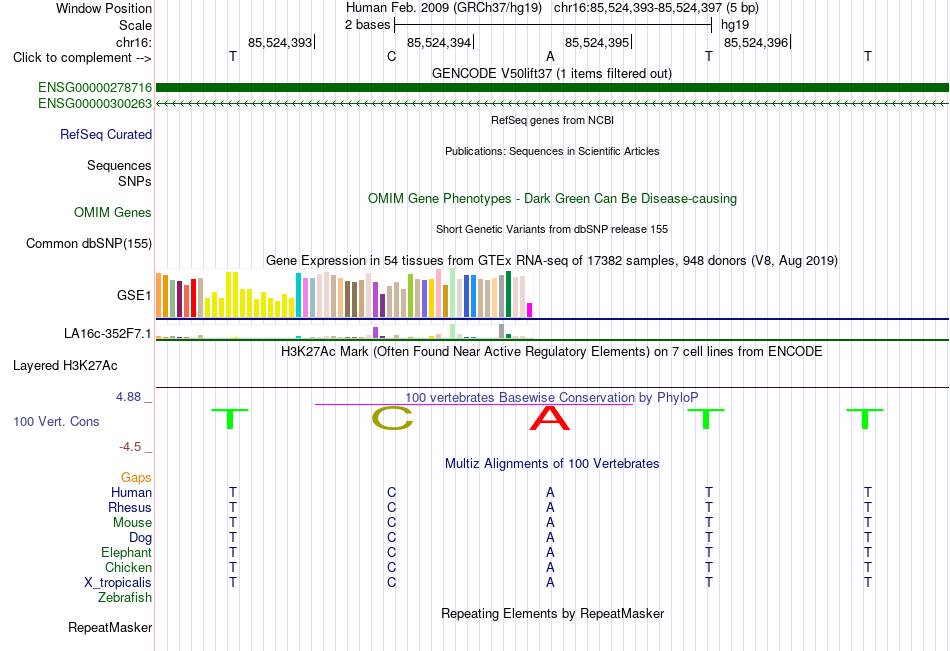Click the H3K27Ac Mark ENCODE track title

[552, 352]
